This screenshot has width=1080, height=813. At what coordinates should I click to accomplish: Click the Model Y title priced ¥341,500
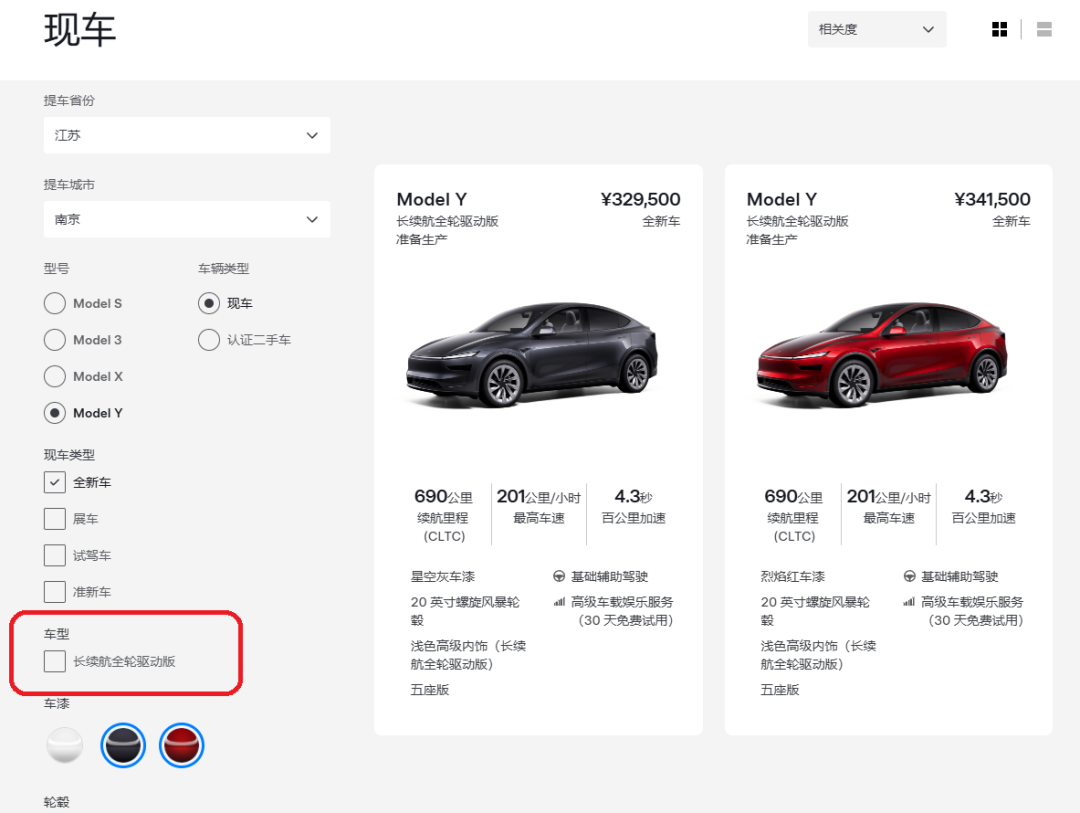coord(782,200)
